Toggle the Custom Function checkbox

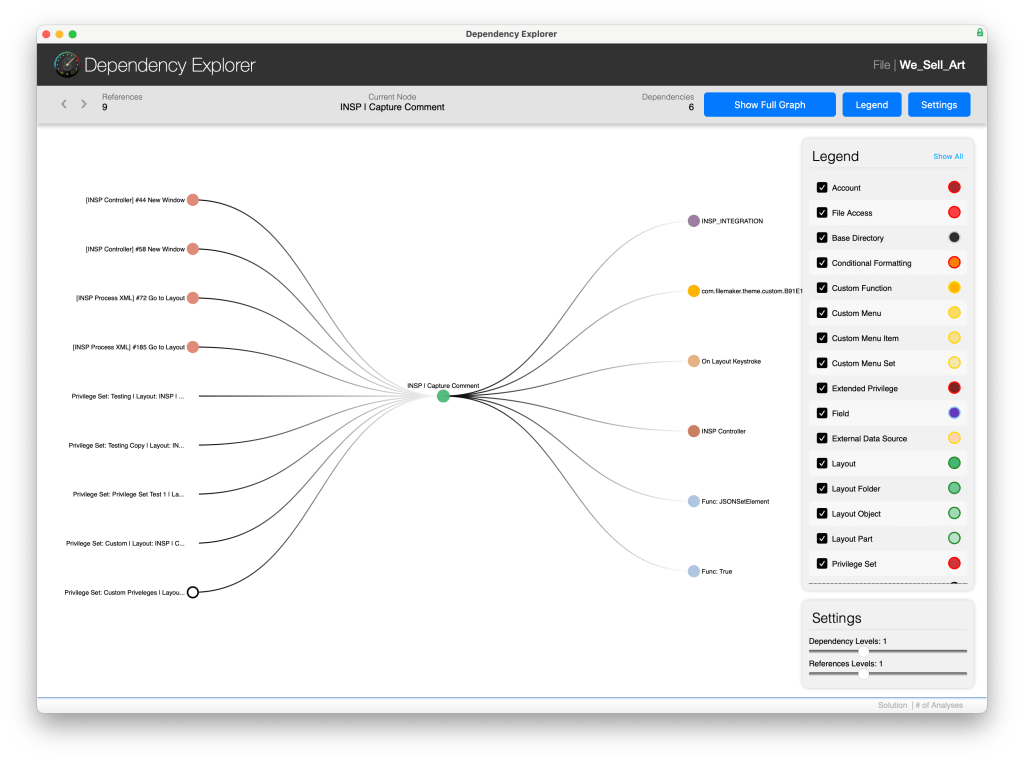822,288
